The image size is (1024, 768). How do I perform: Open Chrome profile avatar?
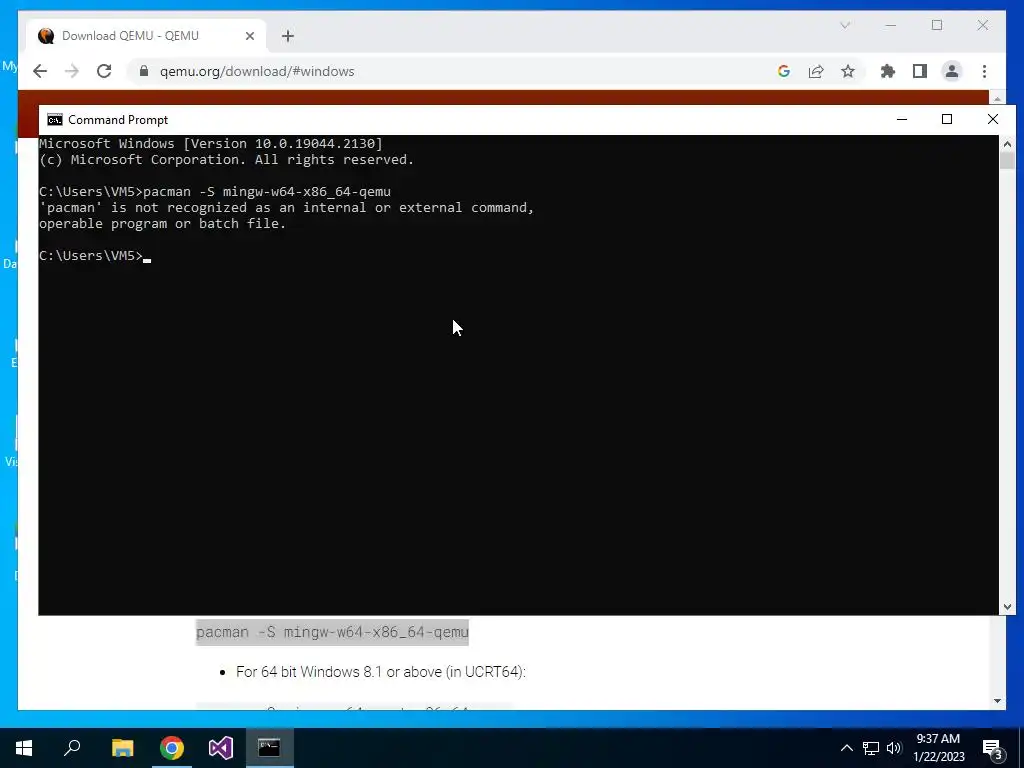tap(952, 71)
